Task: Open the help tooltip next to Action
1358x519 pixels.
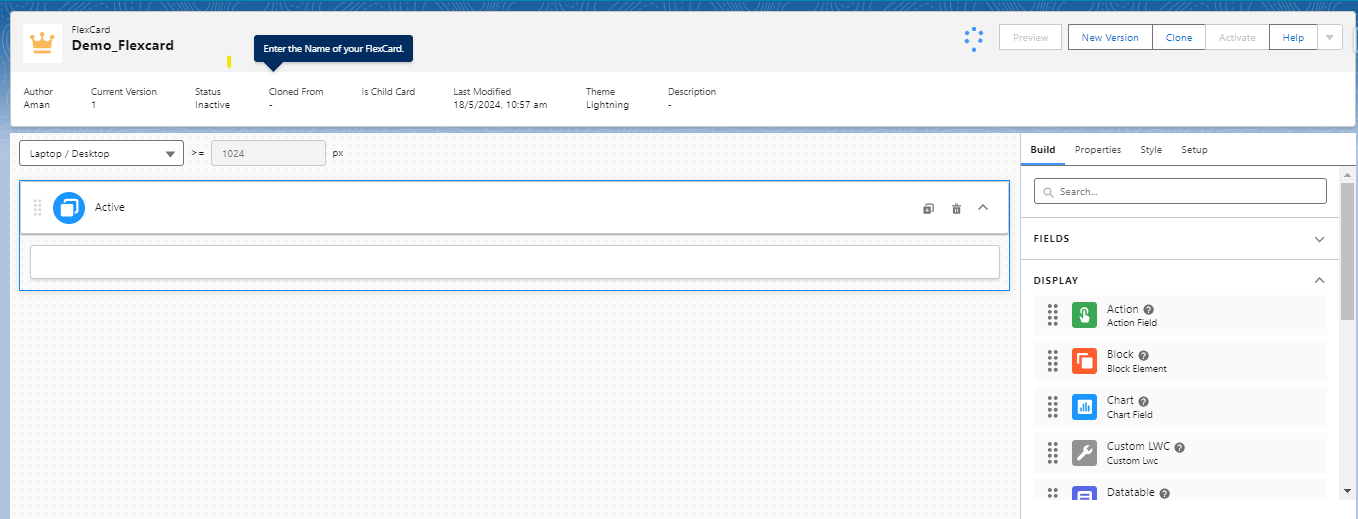Action: pos(1149,310)
